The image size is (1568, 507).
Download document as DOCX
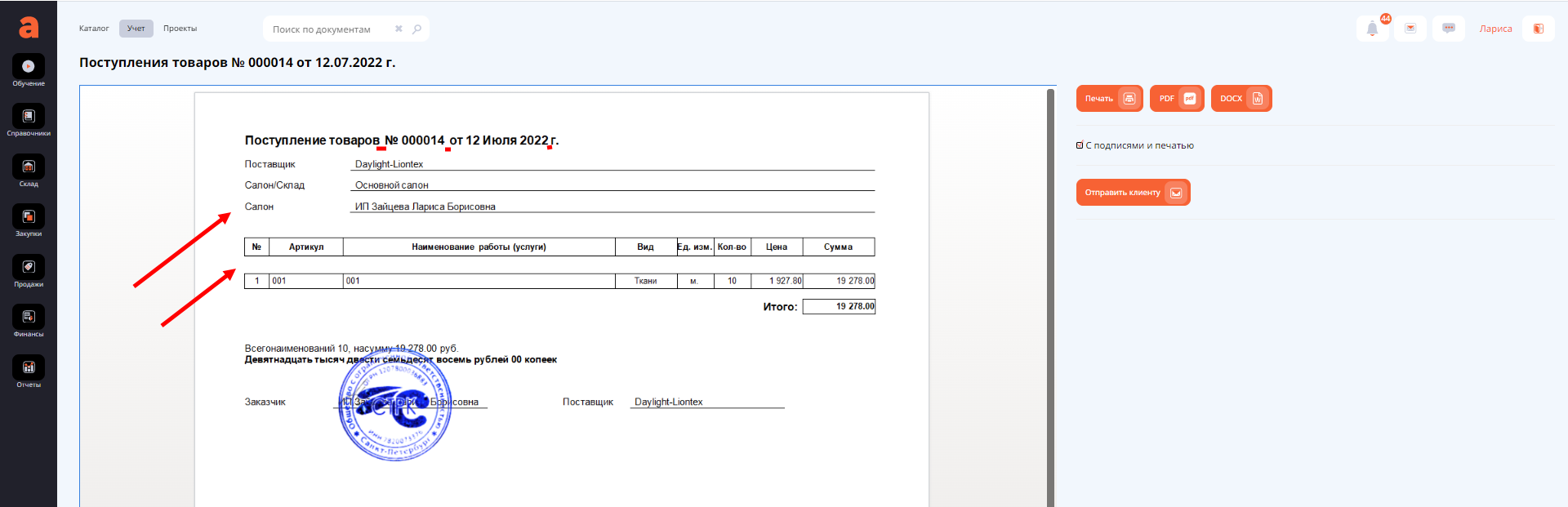(1241, 99)
